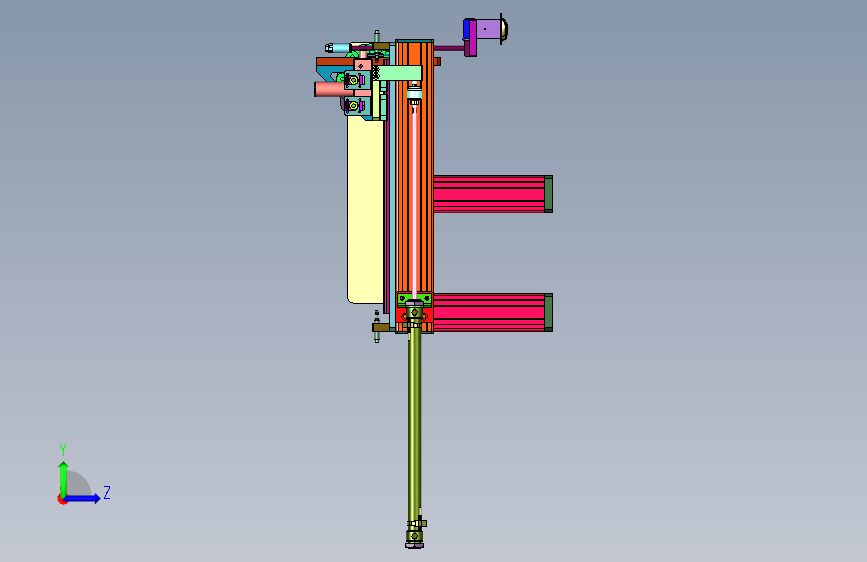Click the blue Z axis arrow of triad
Image resolution: width=867 pixels, height=562 pixels.
(x=83, y=498)
